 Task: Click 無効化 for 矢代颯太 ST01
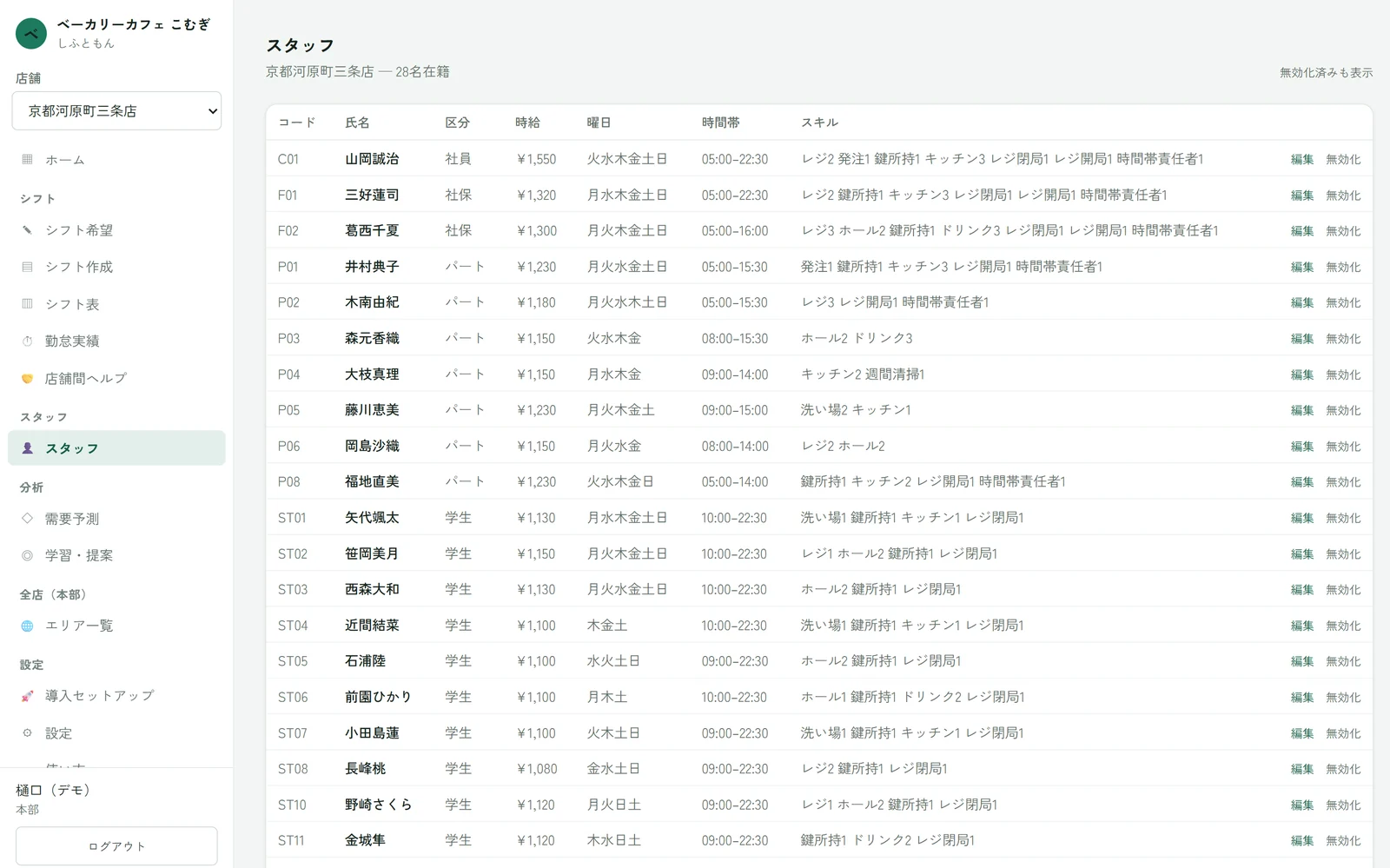coord(1343,518)
